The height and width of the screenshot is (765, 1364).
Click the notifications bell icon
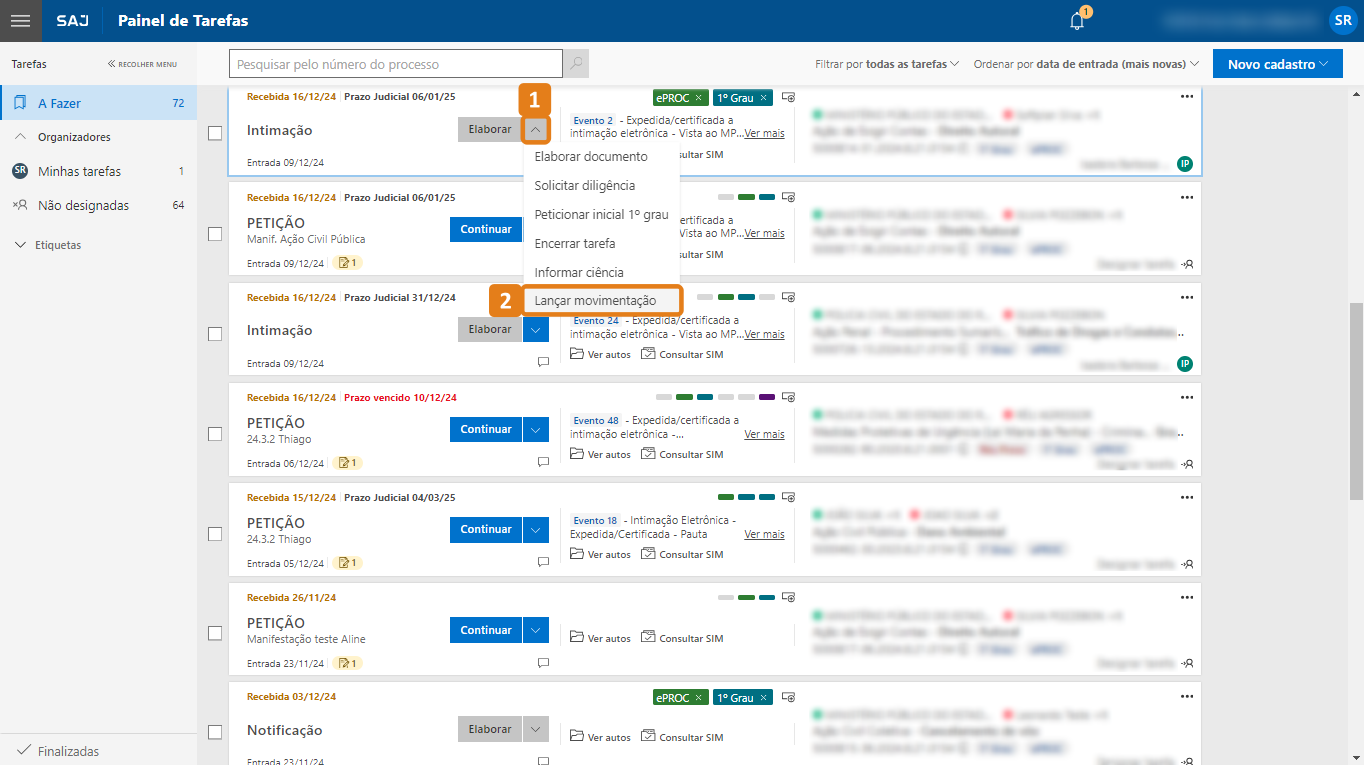tap(1077, 21)
